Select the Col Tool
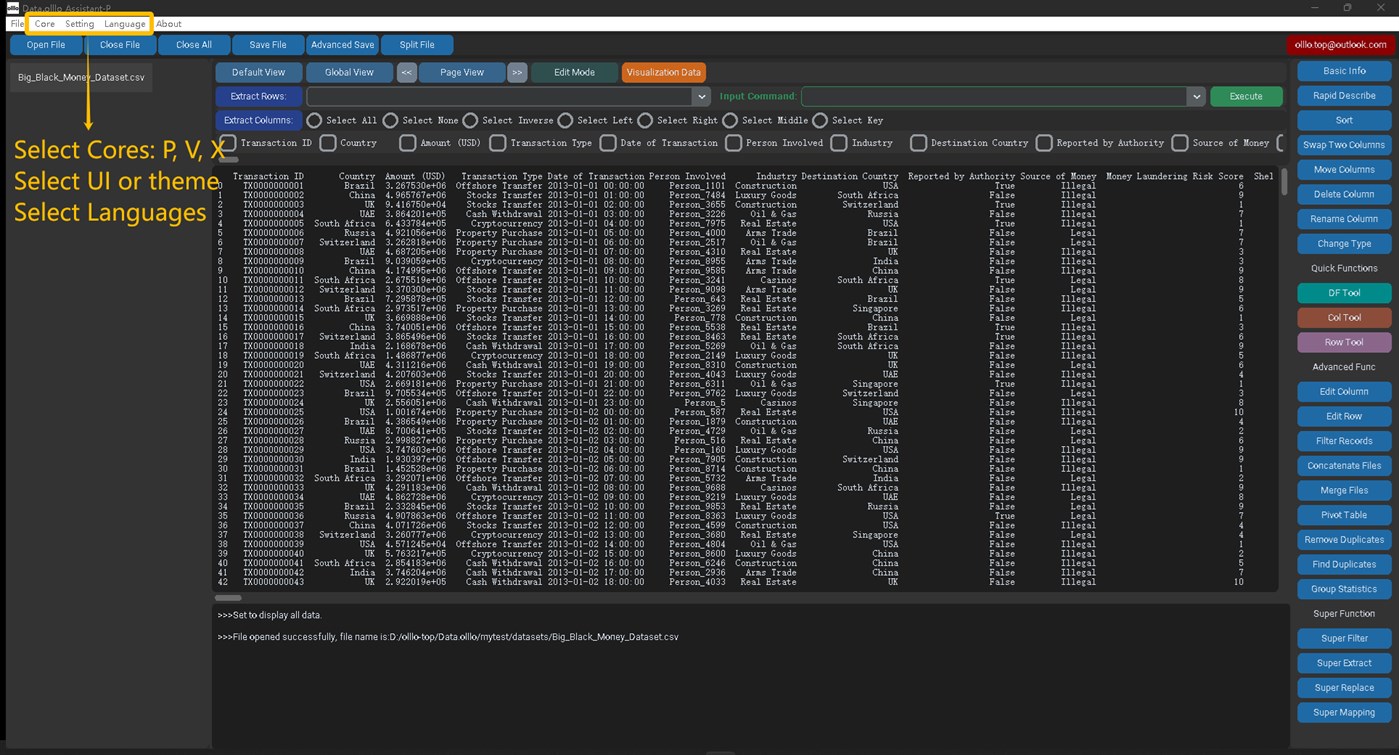This screenshot has height=755, width=1399. pos(1343,317)
